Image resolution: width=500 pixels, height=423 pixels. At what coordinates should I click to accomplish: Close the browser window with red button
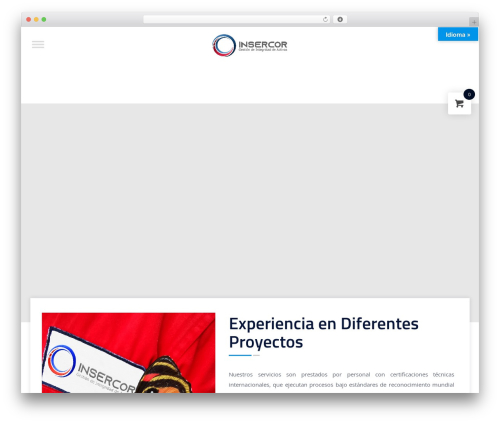click(x=29, y=20)
